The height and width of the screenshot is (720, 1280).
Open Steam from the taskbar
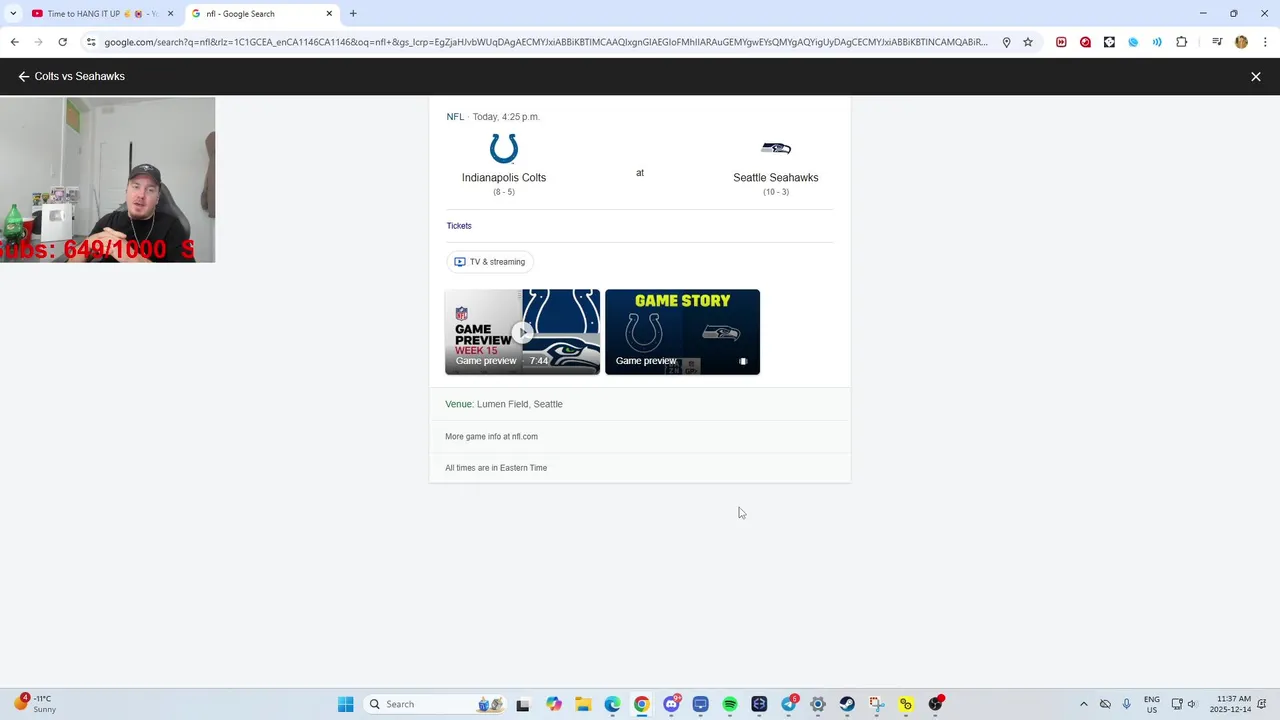click(847, 704)
